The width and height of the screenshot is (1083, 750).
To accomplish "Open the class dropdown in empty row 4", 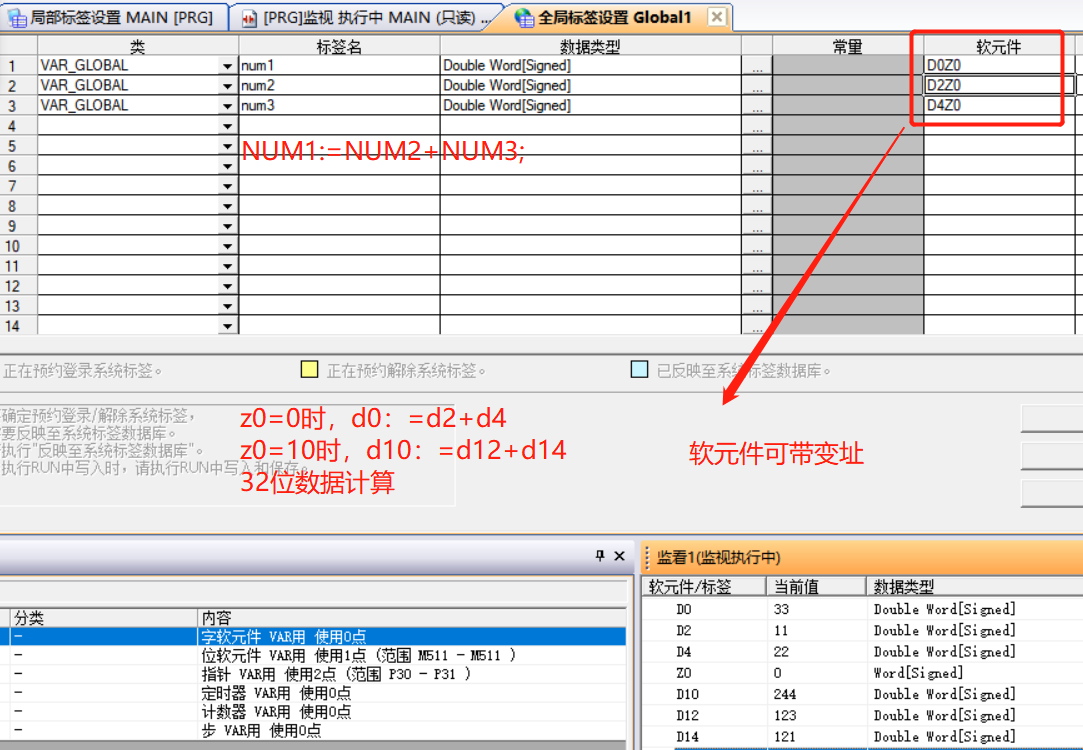I will 227,126.
